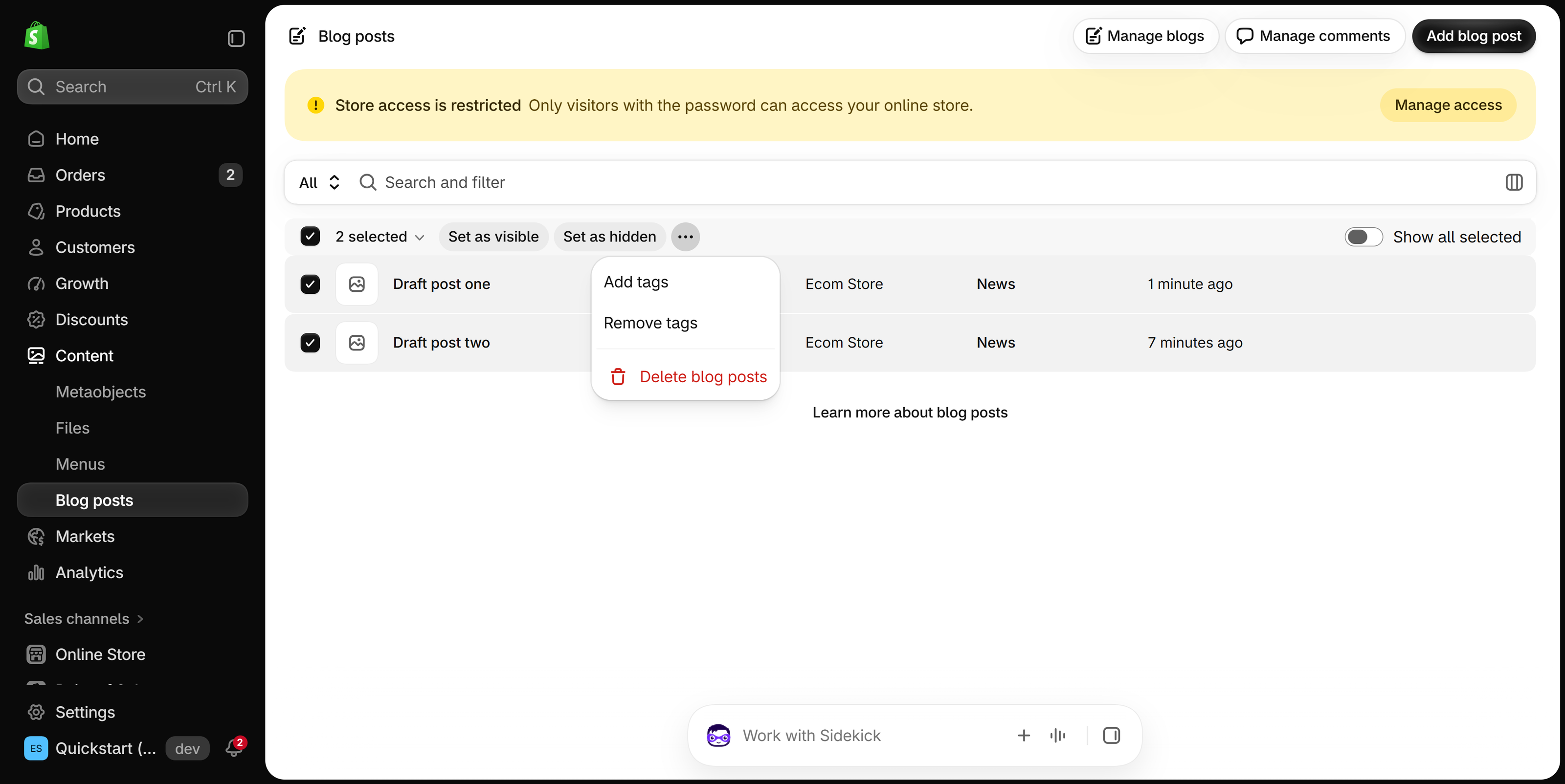This screenshot has width=1565, height=784.
Task: Close the more actions ellipsis menu
Action: (685, 237)
